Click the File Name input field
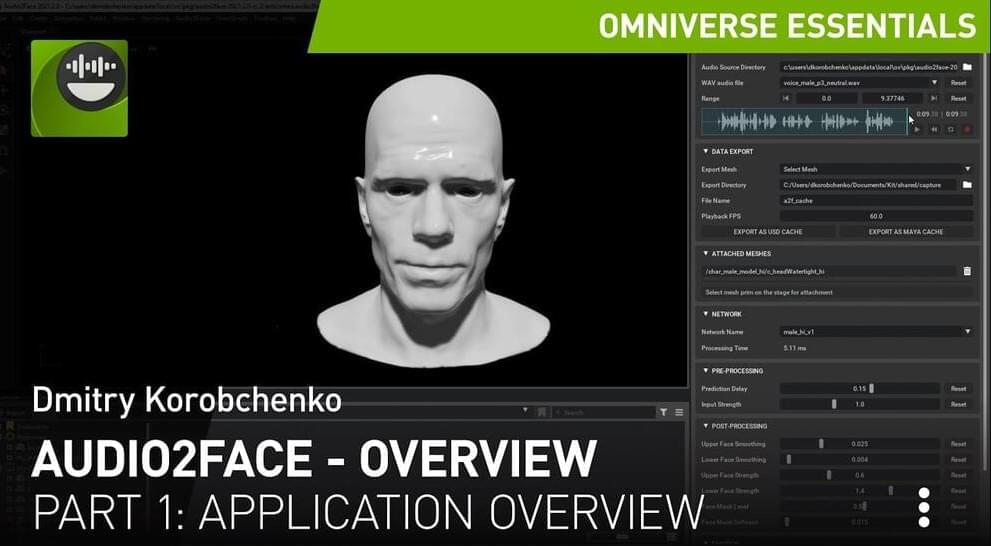The image size is (991, 546). (x=875, y=201)
